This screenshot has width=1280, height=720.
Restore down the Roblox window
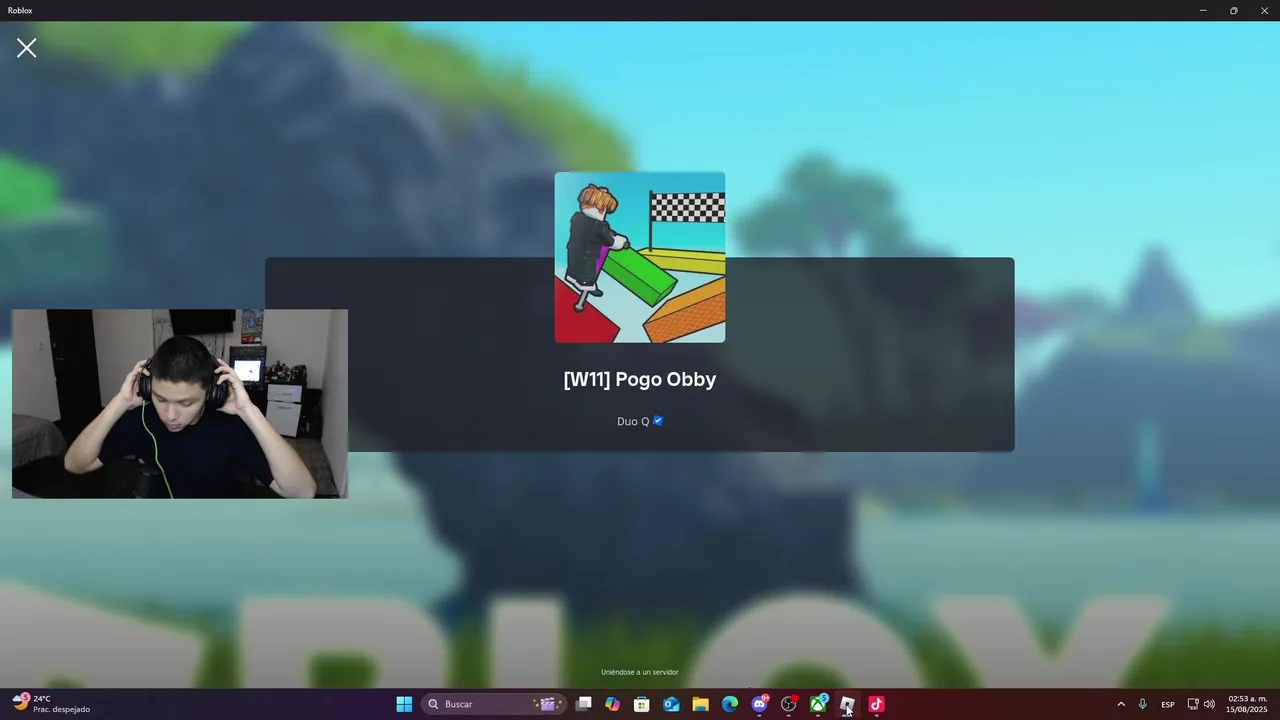point(1234,10)
